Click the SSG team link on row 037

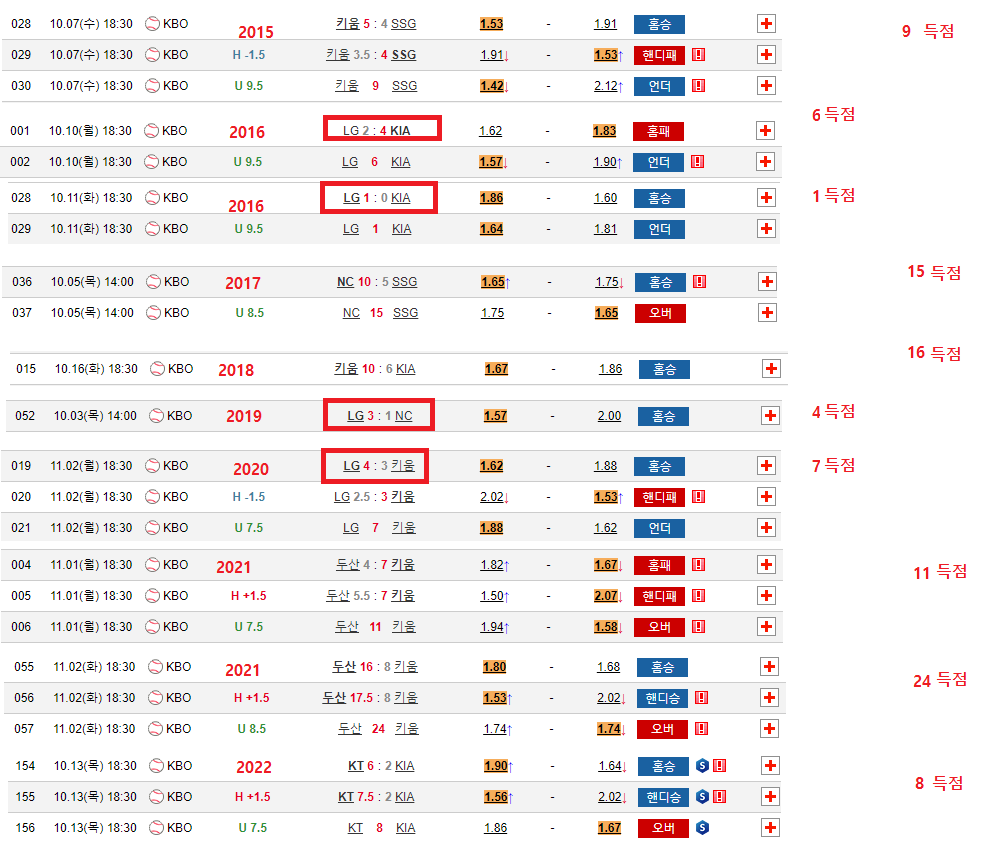pos(405,313)
